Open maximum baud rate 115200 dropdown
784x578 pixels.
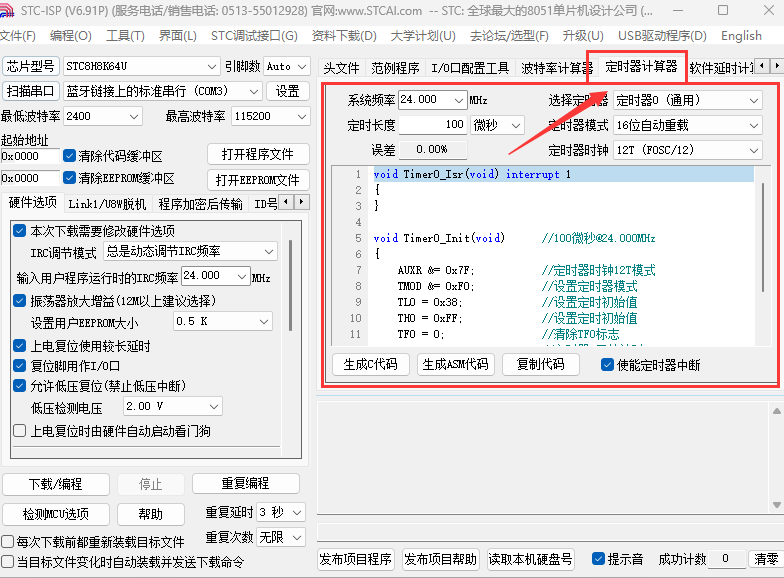tap(270, 116)
